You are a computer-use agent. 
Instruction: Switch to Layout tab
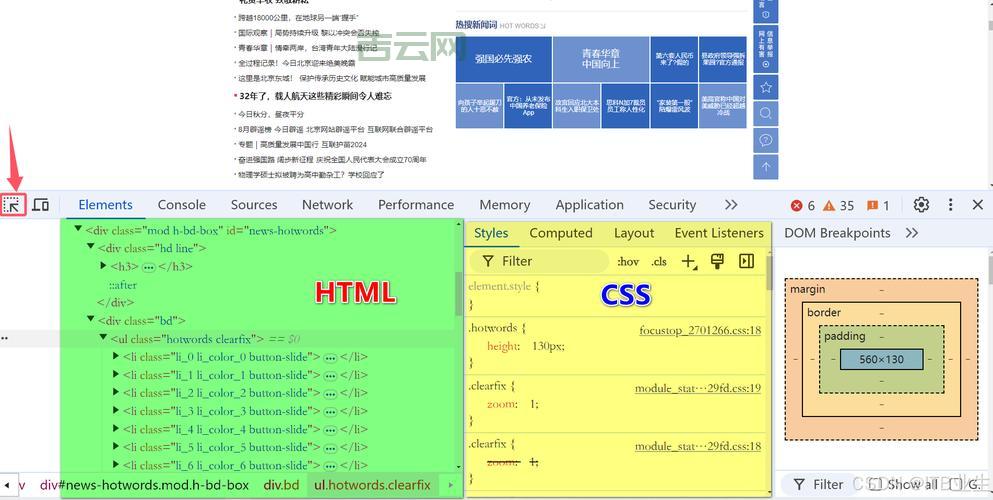point(634,233)
